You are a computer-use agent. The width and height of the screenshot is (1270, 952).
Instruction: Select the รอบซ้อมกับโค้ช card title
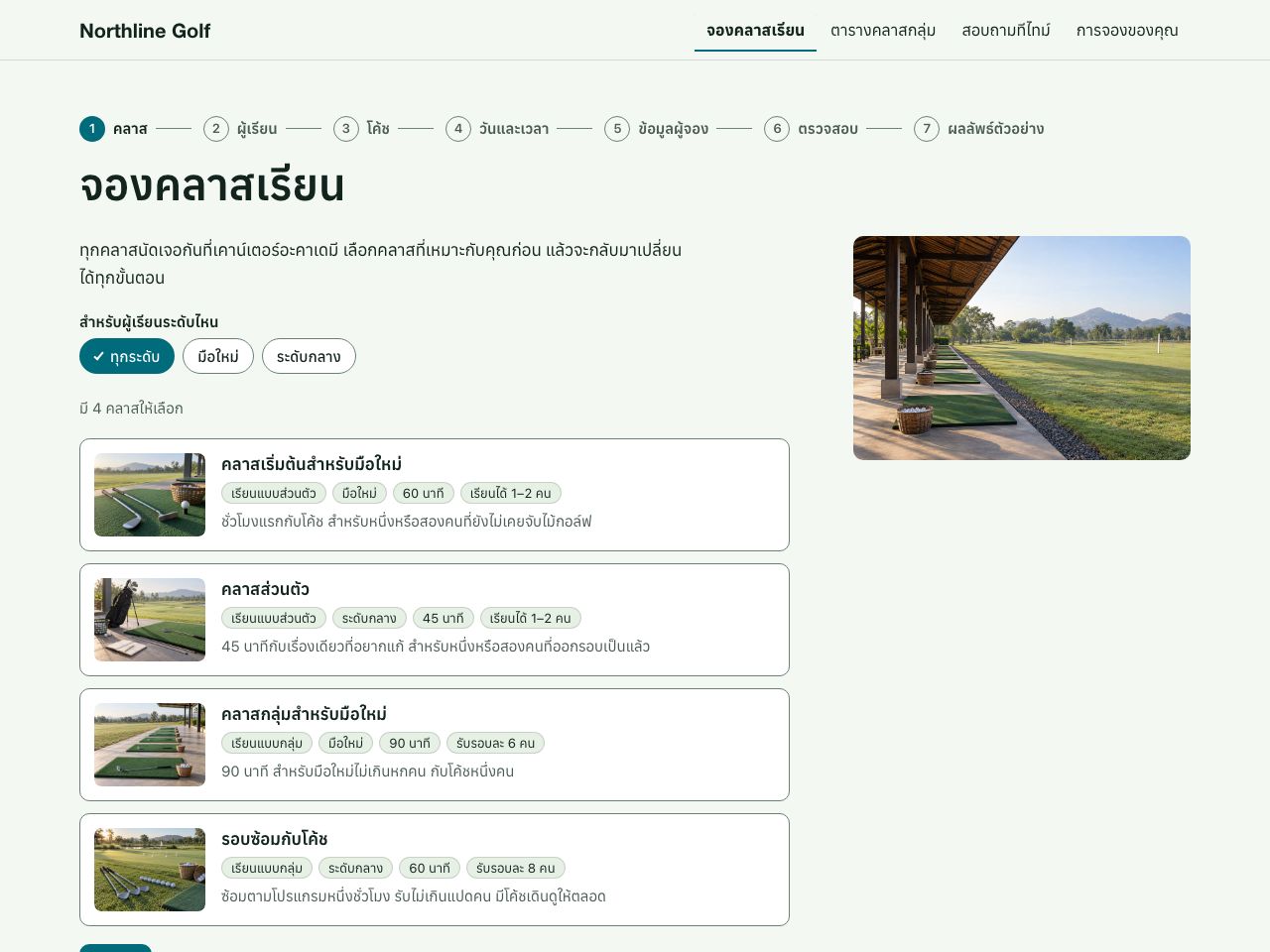pyautogui.click(x=275, y=839)
